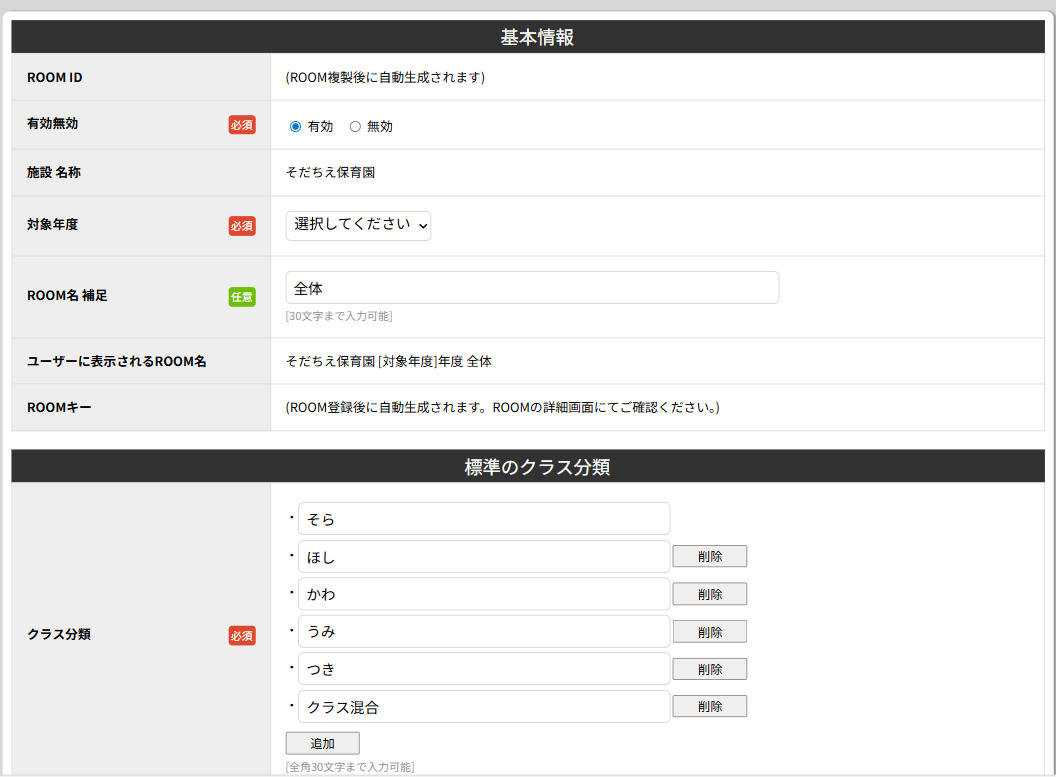Image resolution: width=1056 pixels, height=777 pixels.
Task: Remove the うみ class with 削除
Action: [x=709, y=632]
